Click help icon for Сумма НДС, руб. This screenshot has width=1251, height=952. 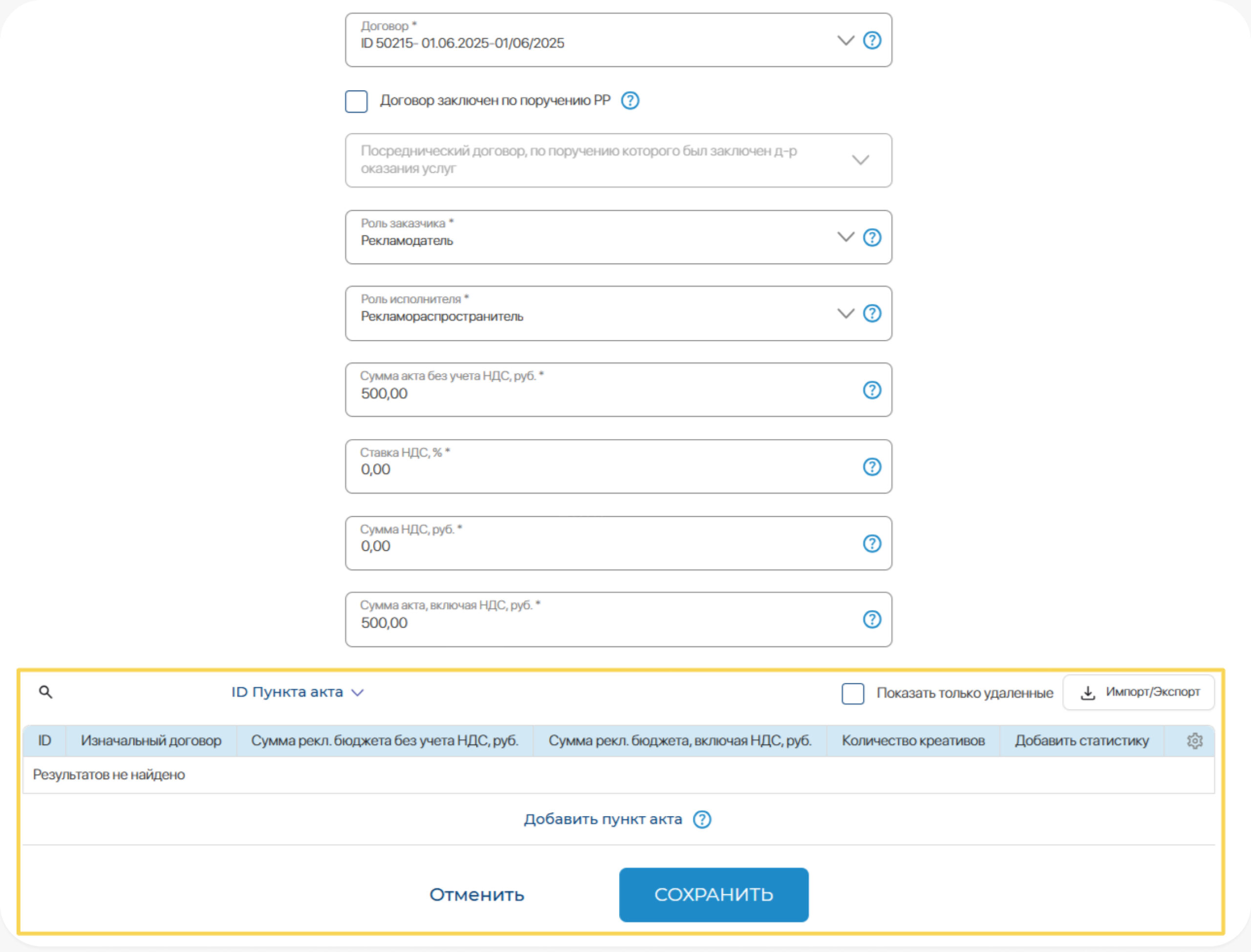871,544
